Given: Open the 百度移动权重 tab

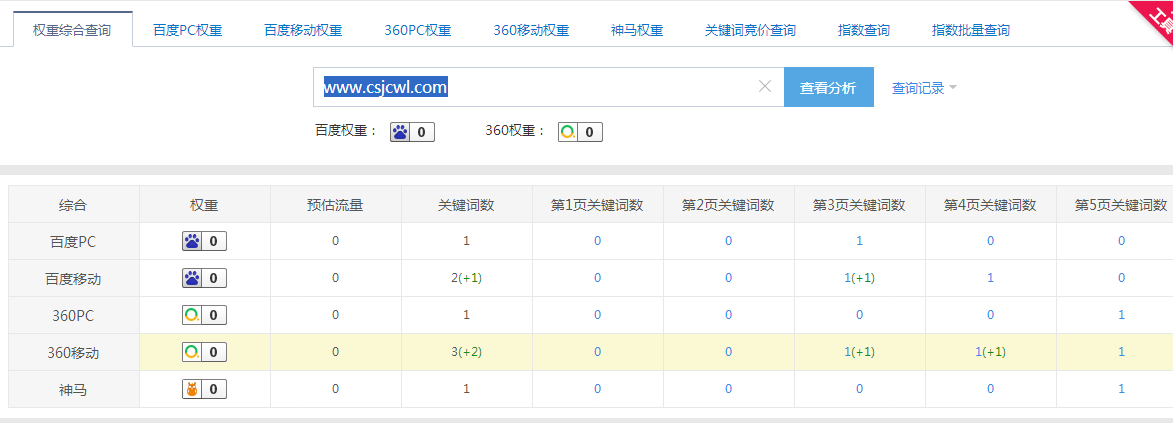Looking at the screenshot, I should coord(303,30).
